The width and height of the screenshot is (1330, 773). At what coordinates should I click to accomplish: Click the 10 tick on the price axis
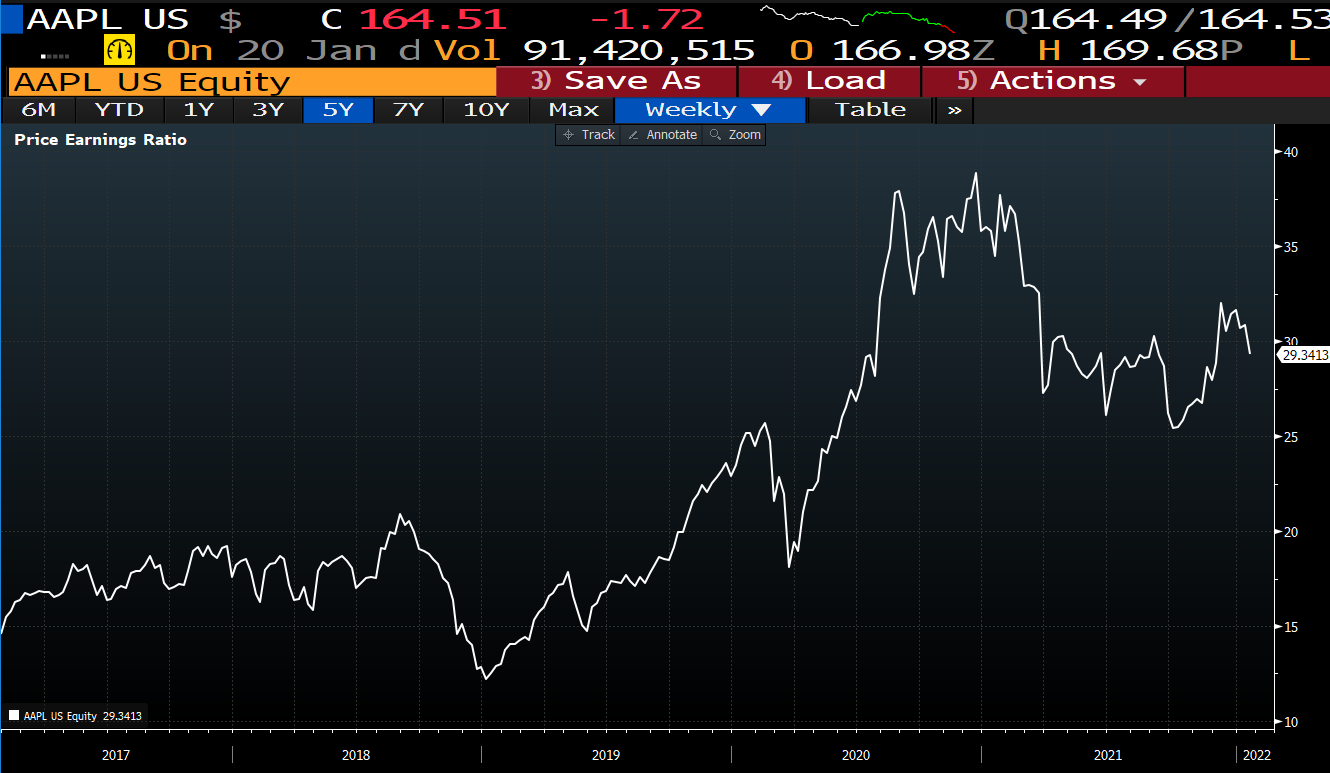1291,722
